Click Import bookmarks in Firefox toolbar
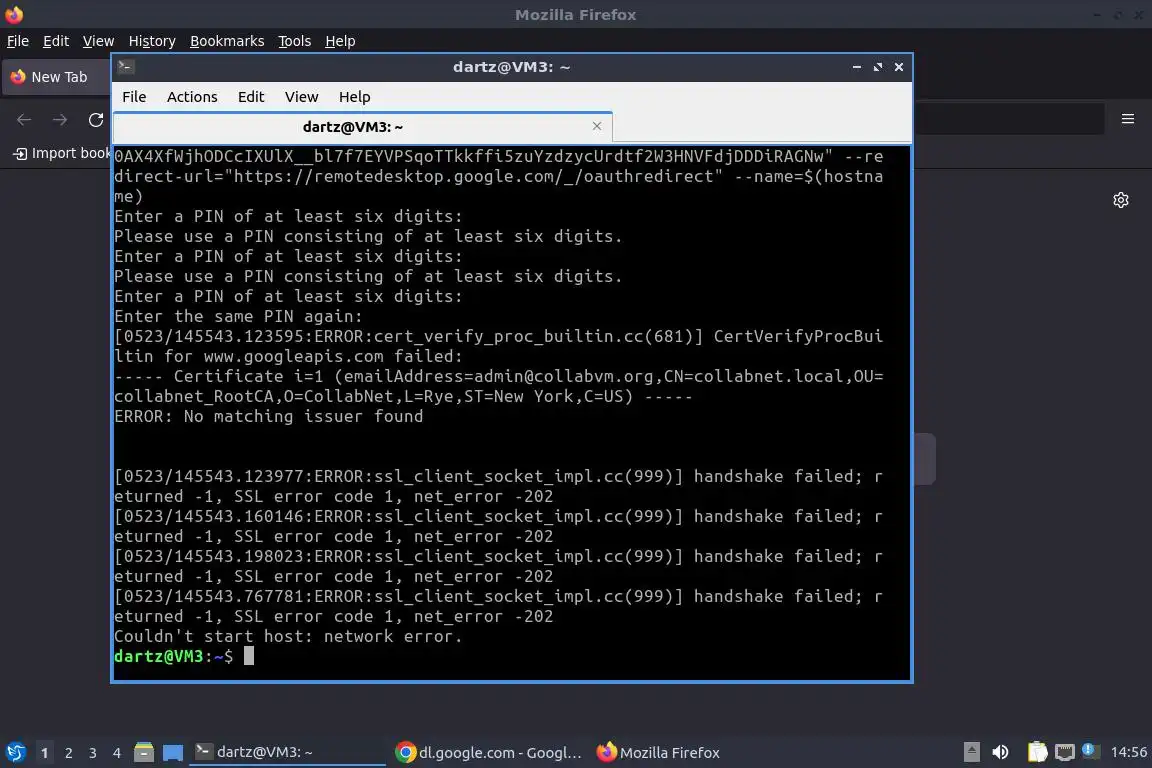The image size is (1152, 768). pyautogui.click(x=62, y=153)
